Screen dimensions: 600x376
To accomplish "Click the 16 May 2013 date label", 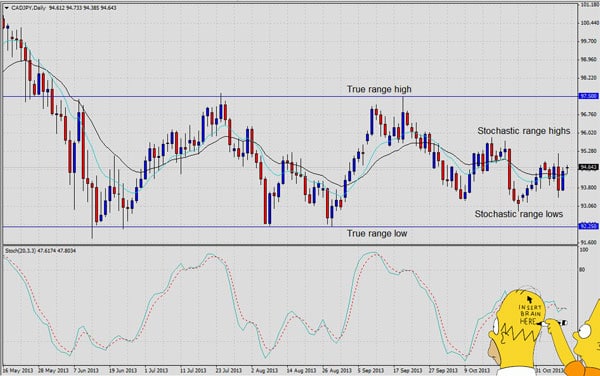I will (x=18, y=371).
